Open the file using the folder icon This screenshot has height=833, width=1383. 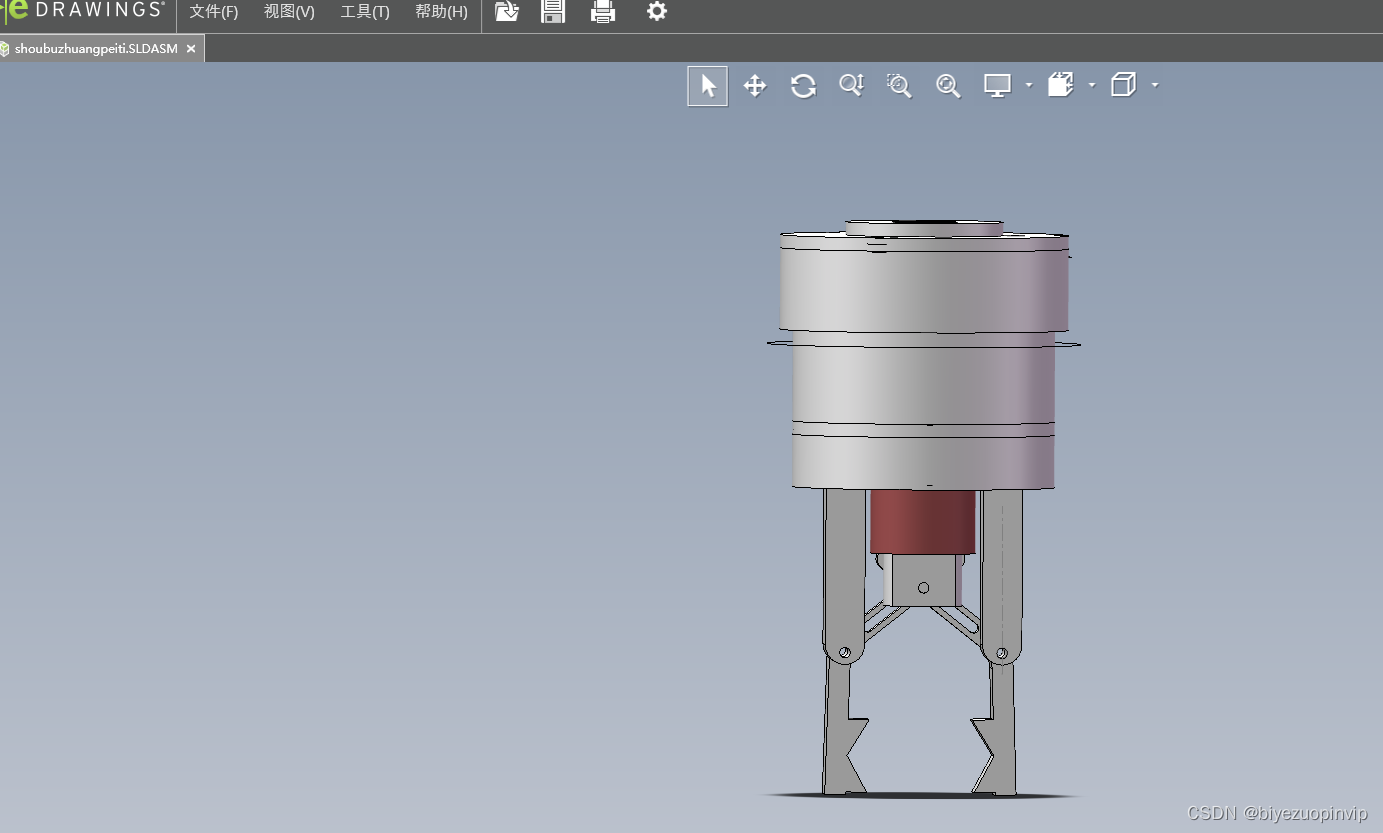[x=507, y=12]
